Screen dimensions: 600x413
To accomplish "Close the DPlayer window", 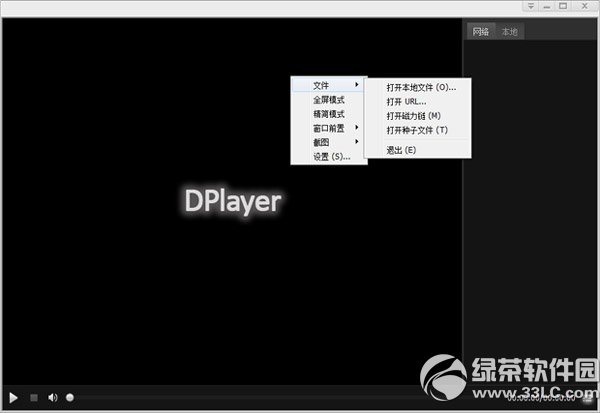I will pos(584,6).
